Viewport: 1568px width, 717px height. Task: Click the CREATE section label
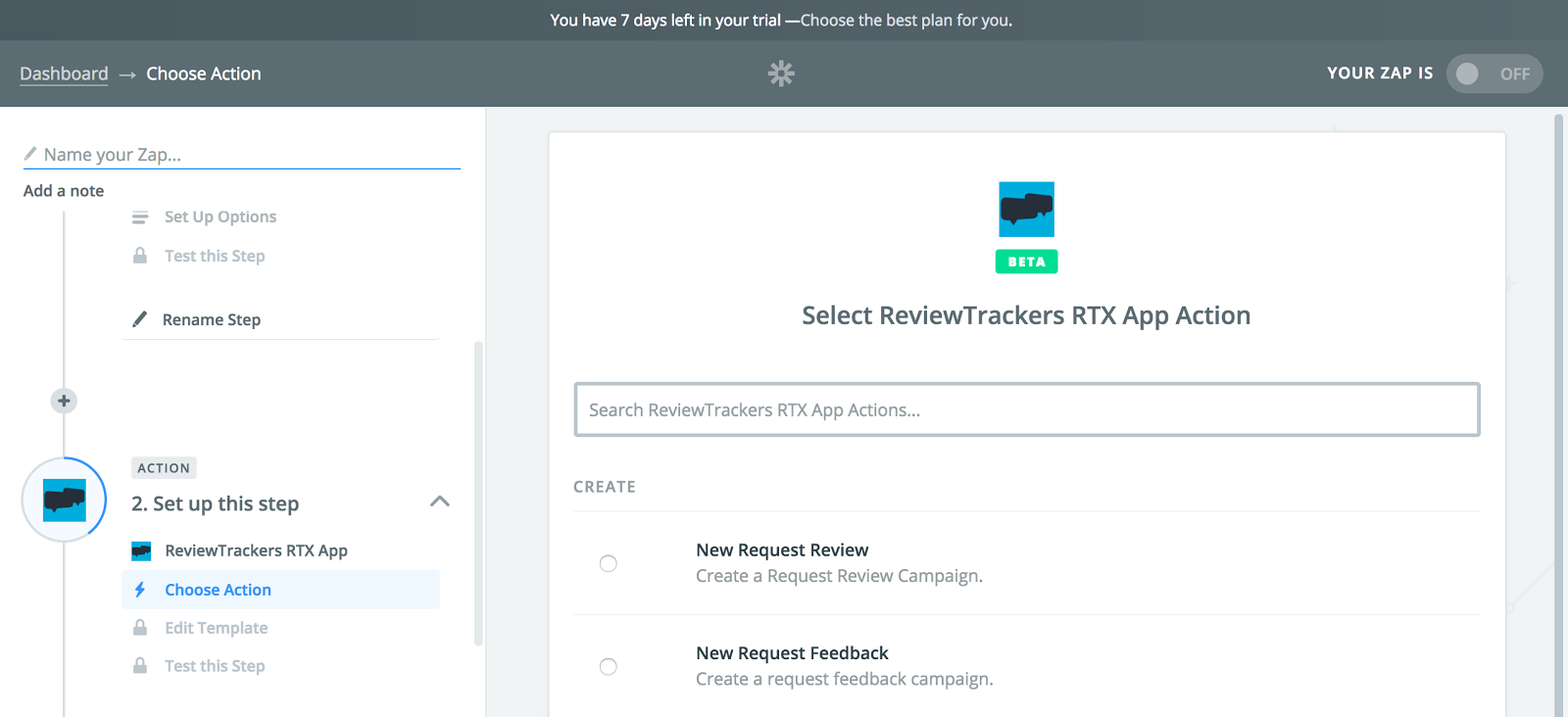(x=605, y=487)
